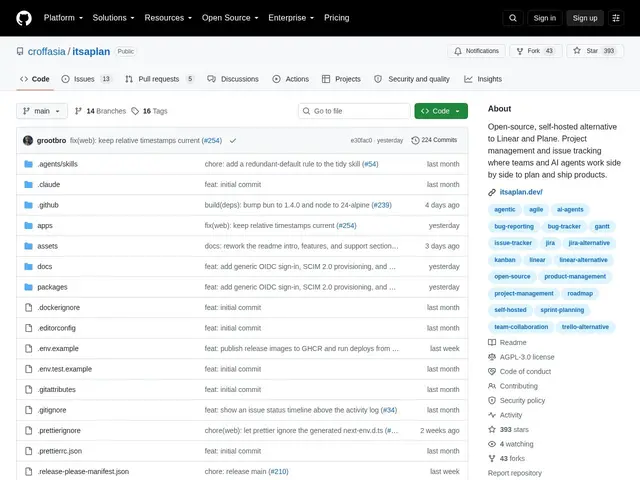Click the Go to file search field
This screenshot has width=640, height=480.
point(354,111)
